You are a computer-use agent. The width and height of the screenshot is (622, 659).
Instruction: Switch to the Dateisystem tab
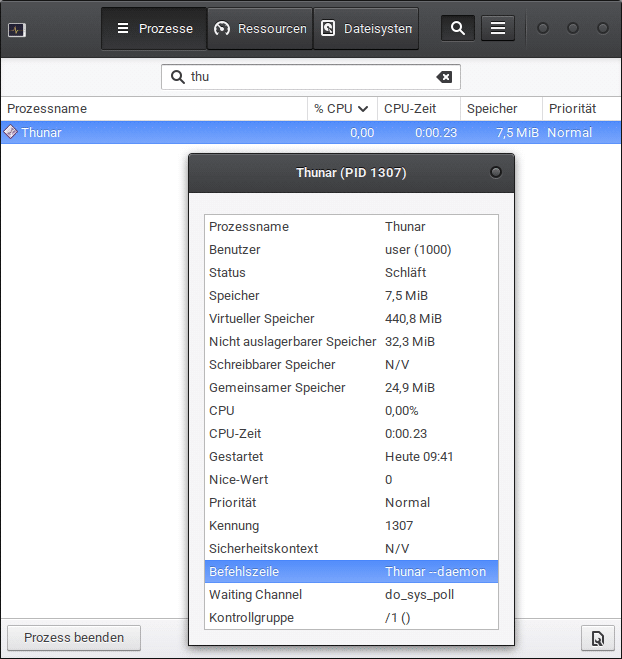[366, 29]
